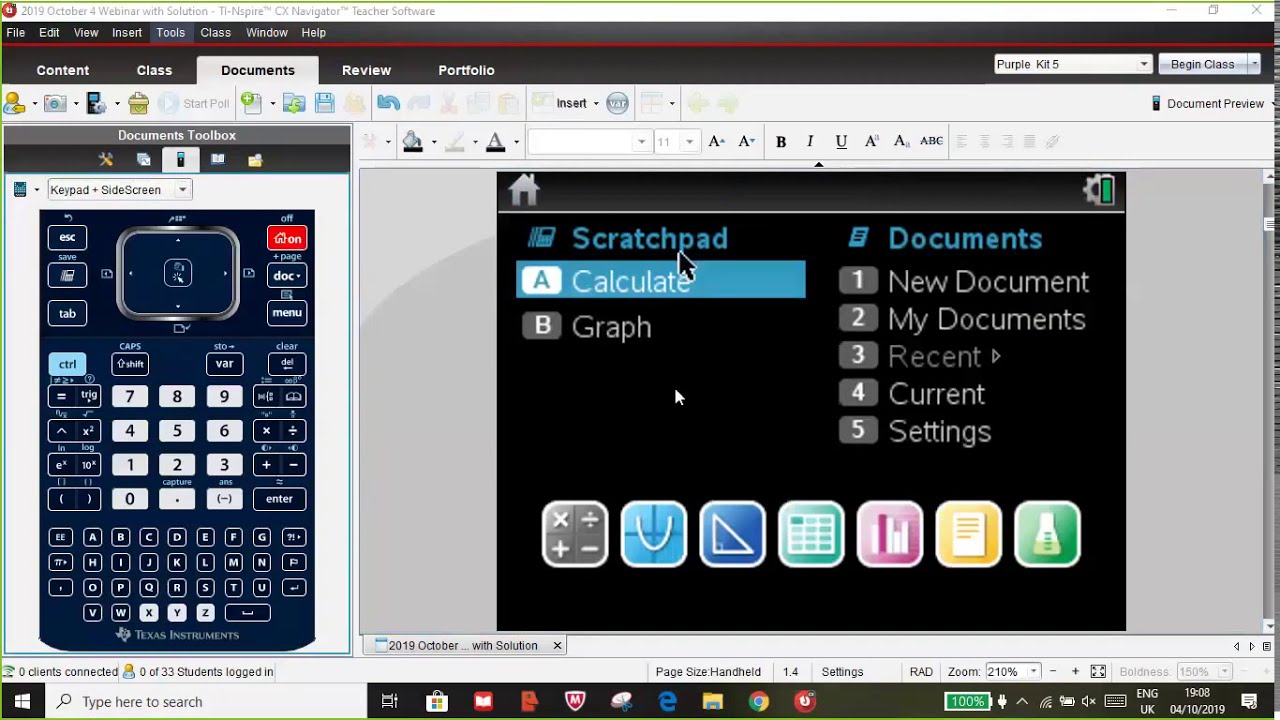This screenshot has height=720, width=1280.
Task: Click the var variables icon
Action: 617,103
